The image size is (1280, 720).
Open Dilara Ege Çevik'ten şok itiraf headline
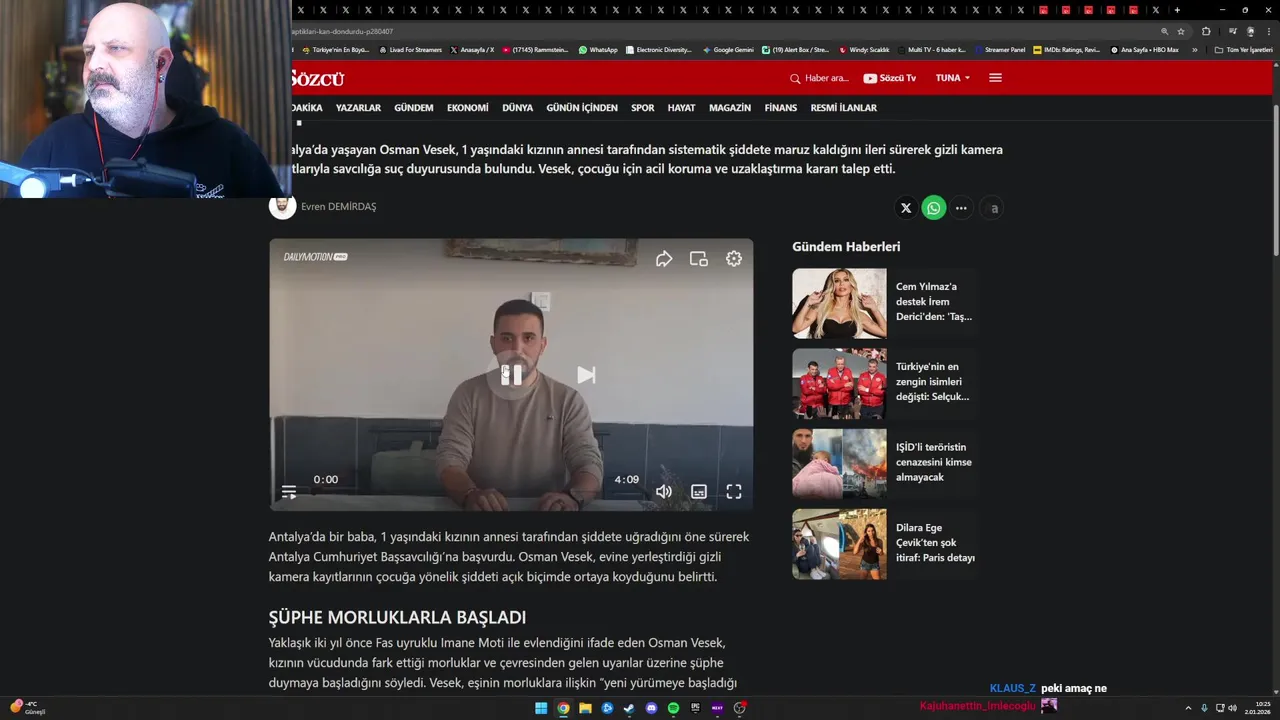pyautogui.click(x=935, y=542)
